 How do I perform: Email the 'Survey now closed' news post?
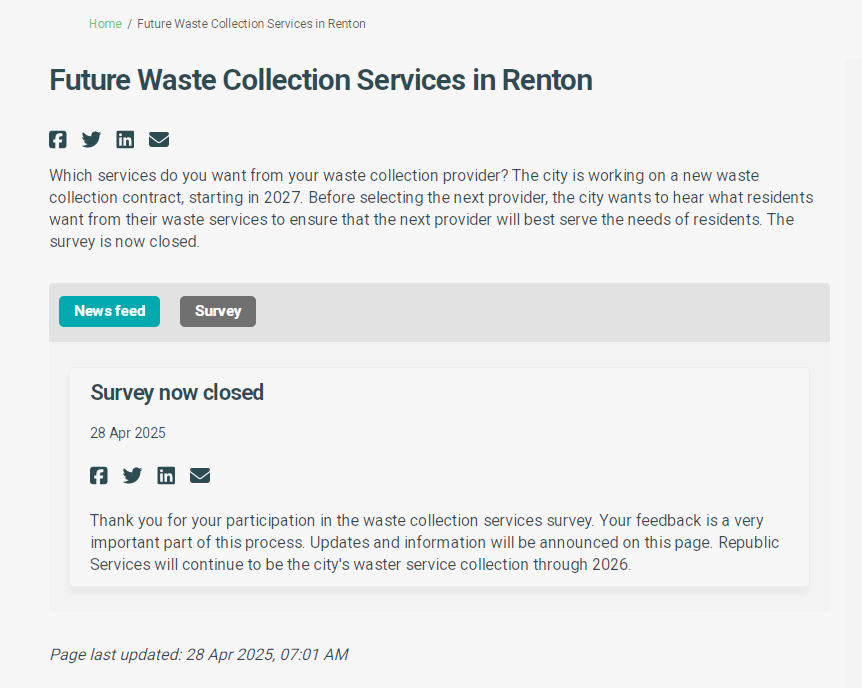click(x=200, y=475)
